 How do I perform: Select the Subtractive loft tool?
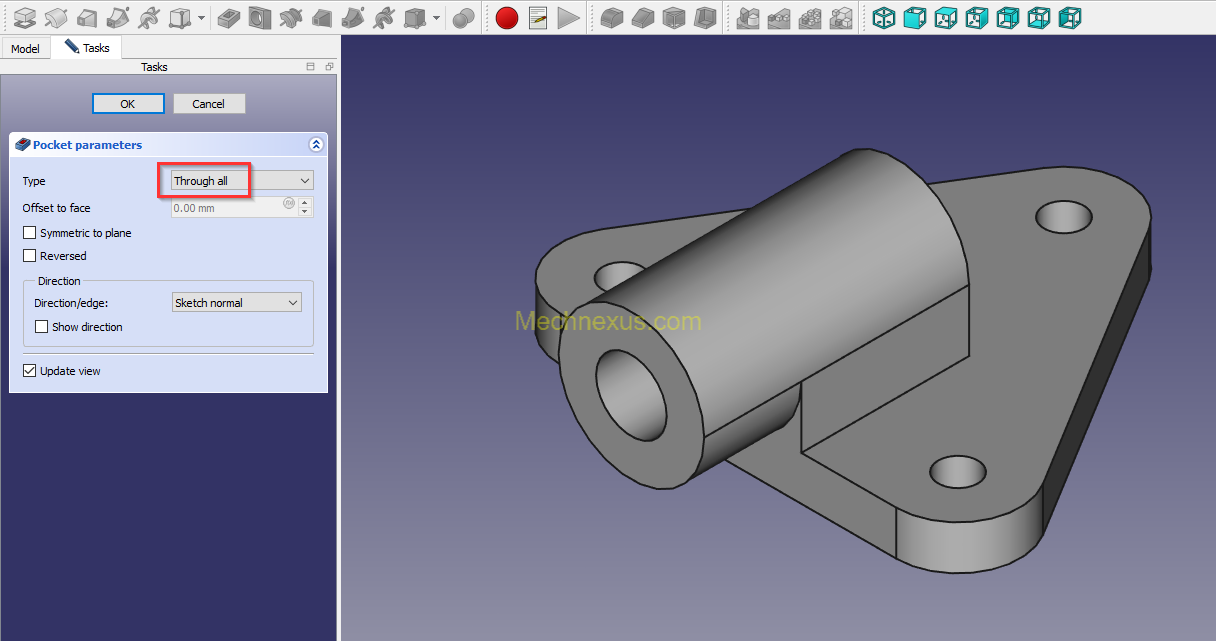point(322,17)
